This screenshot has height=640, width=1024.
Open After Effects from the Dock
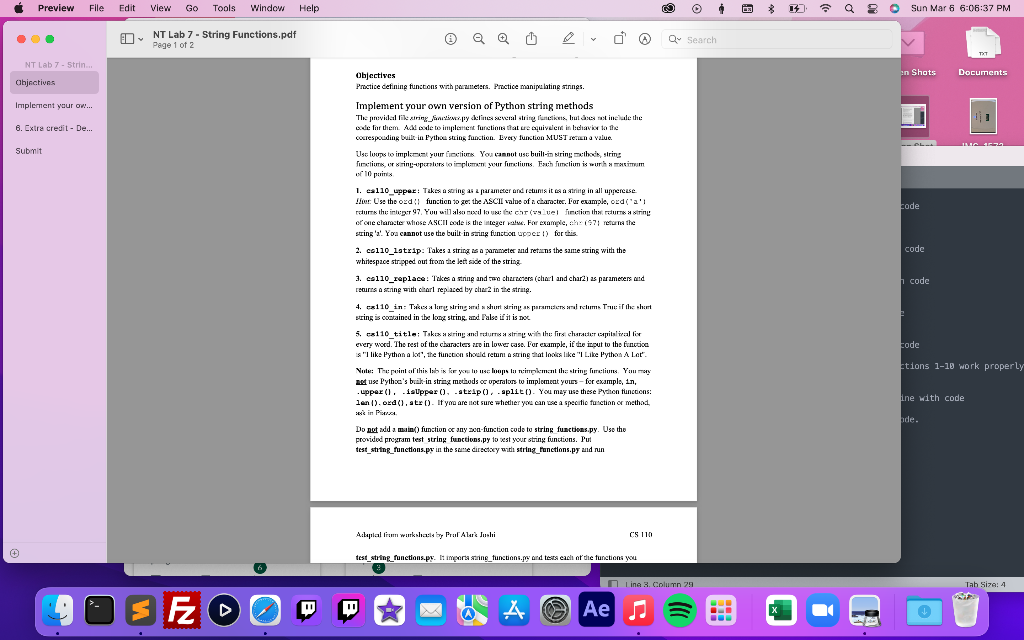[x=596, y=609]
